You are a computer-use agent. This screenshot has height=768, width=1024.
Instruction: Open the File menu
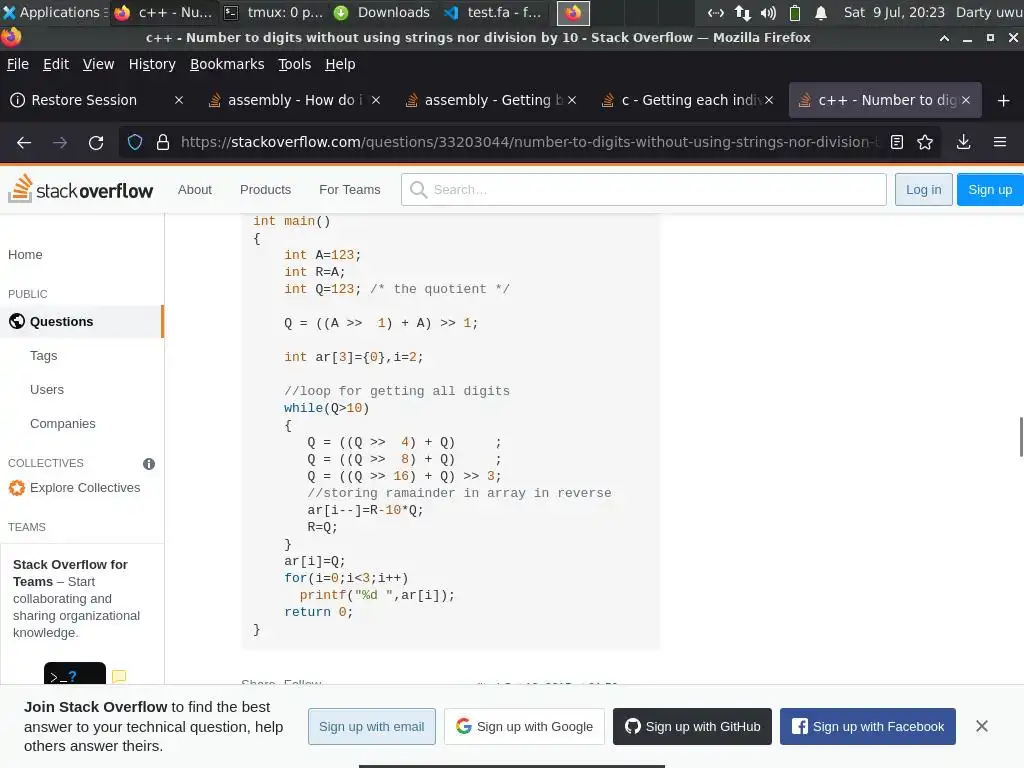click(18, 64)
